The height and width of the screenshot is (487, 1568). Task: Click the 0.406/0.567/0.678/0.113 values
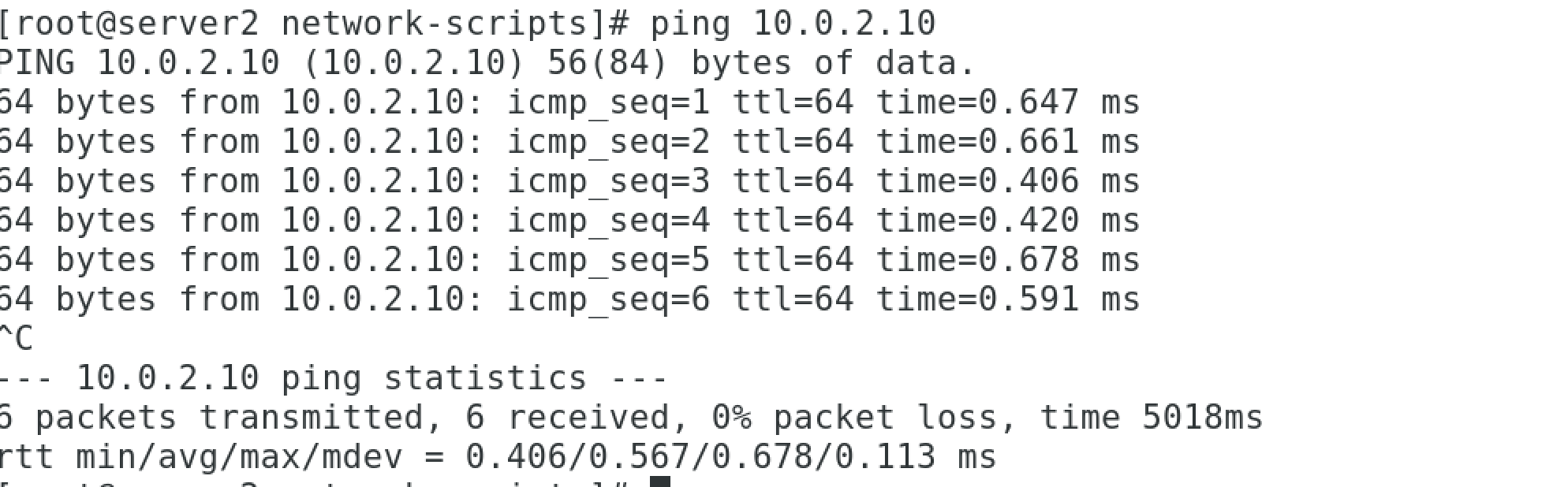click(x=700, y=458)
